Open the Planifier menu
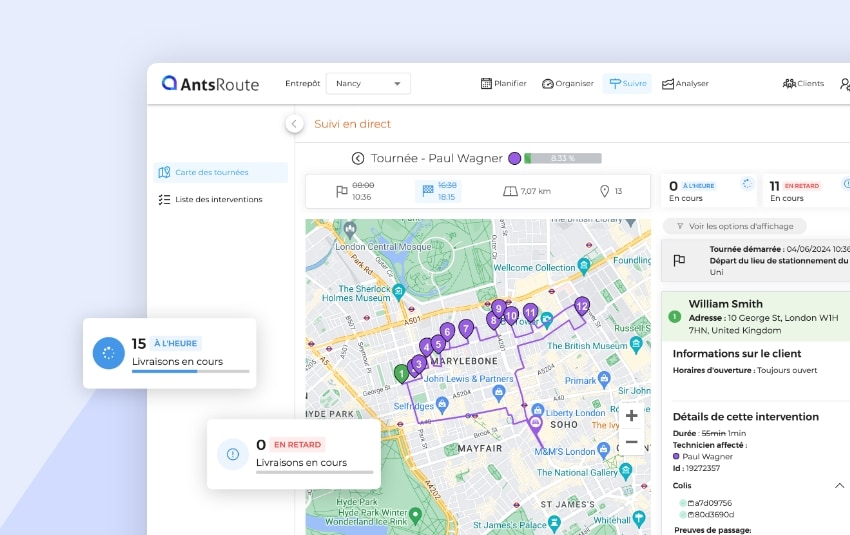The image size is (850, 535). coord(504,84)
